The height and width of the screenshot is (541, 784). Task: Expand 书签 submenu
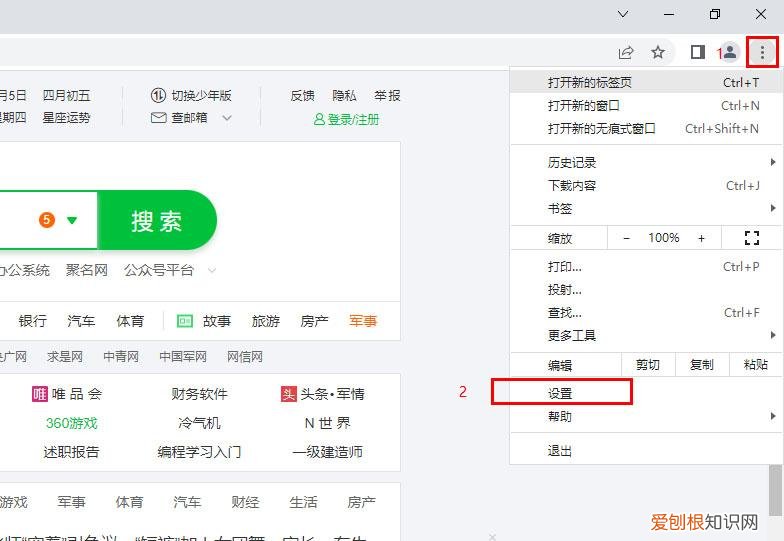pyautogui.click(x=644, y=208)
